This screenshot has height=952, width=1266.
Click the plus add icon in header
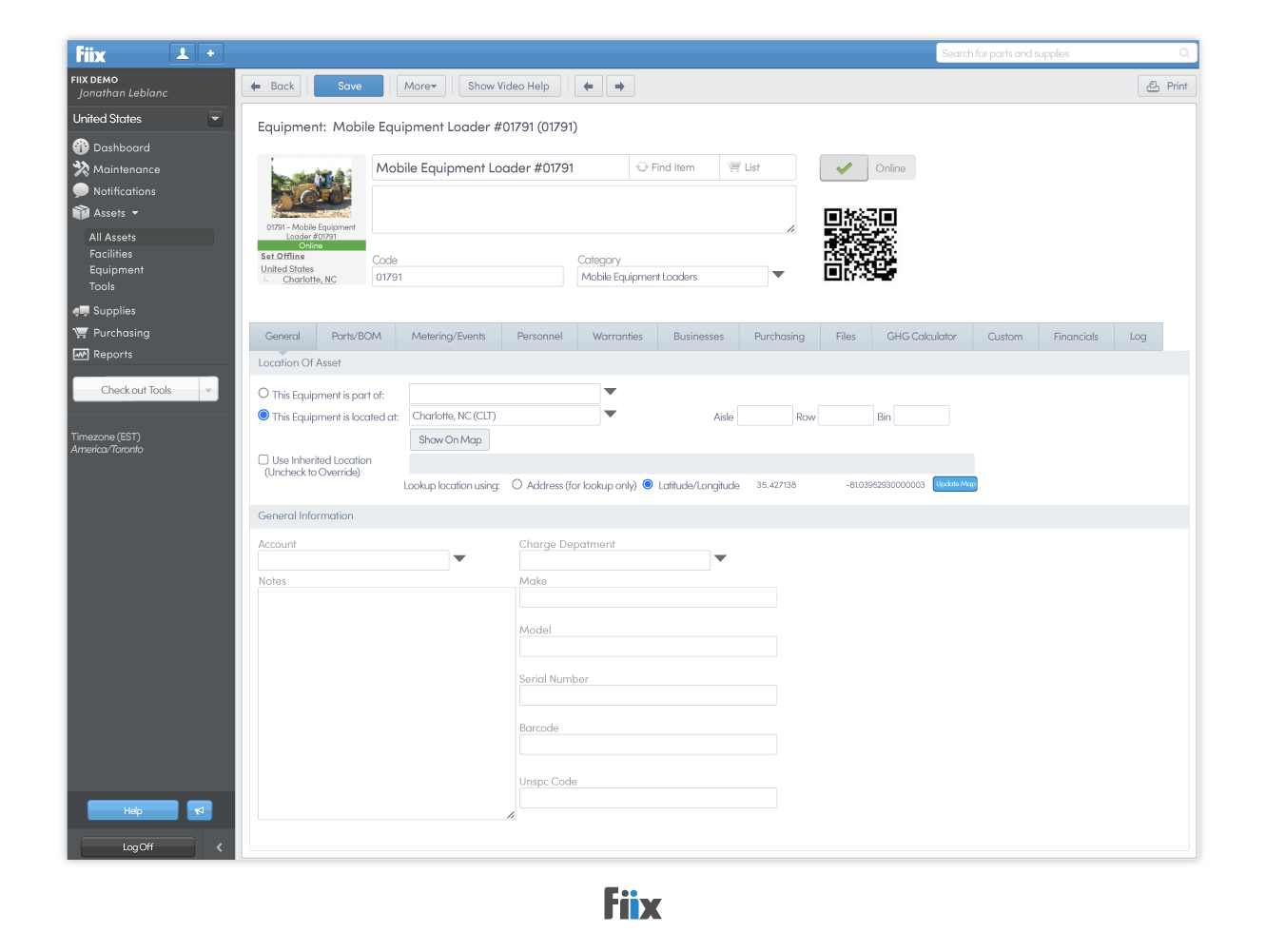(210, 53)
